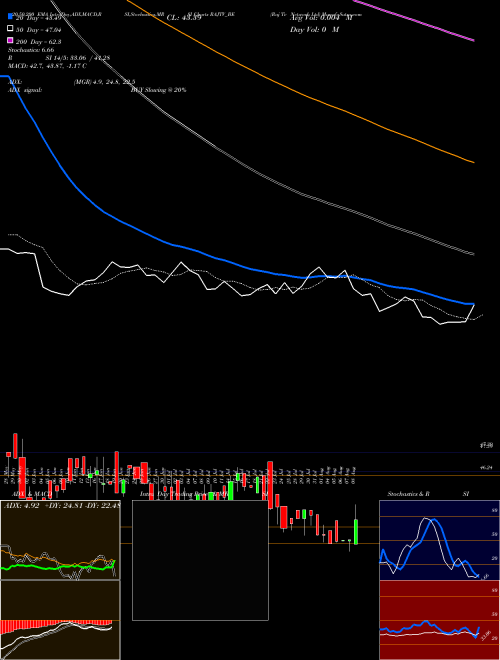Click the last green candlestick
500x660 pixels.
(356, 532)
